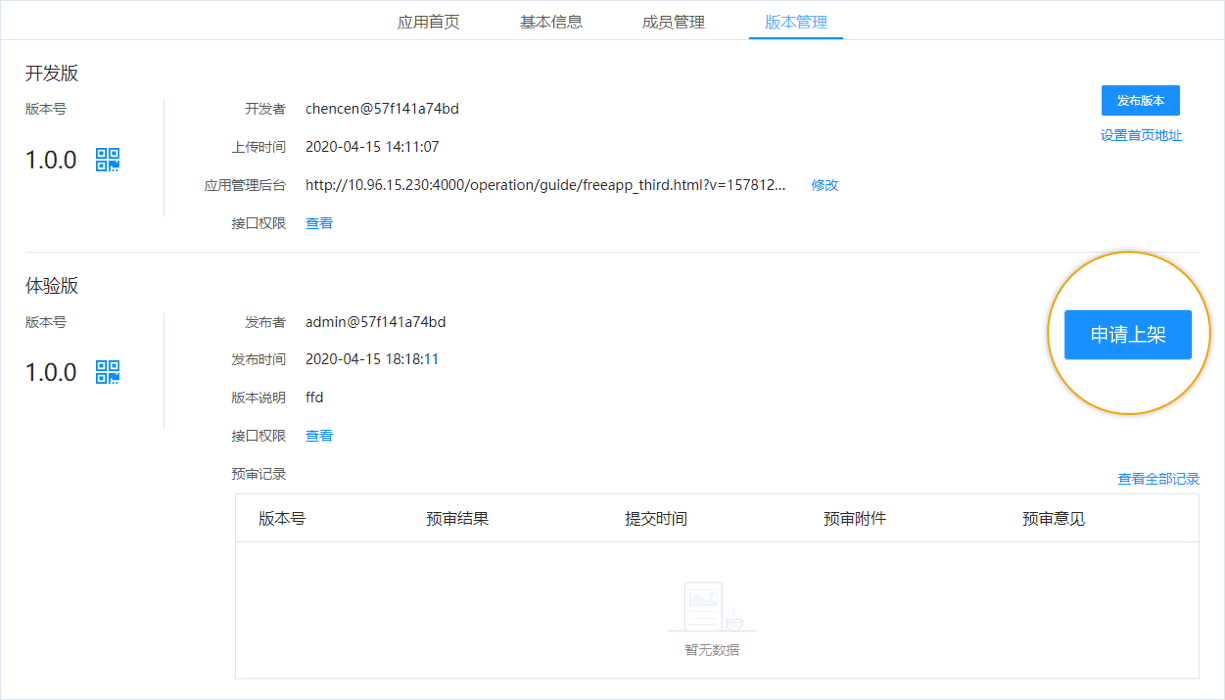Open the 基本信息 tab
Image resolution: width=1225 pixels, height=700 pixels.
click(x=553, y=20)
